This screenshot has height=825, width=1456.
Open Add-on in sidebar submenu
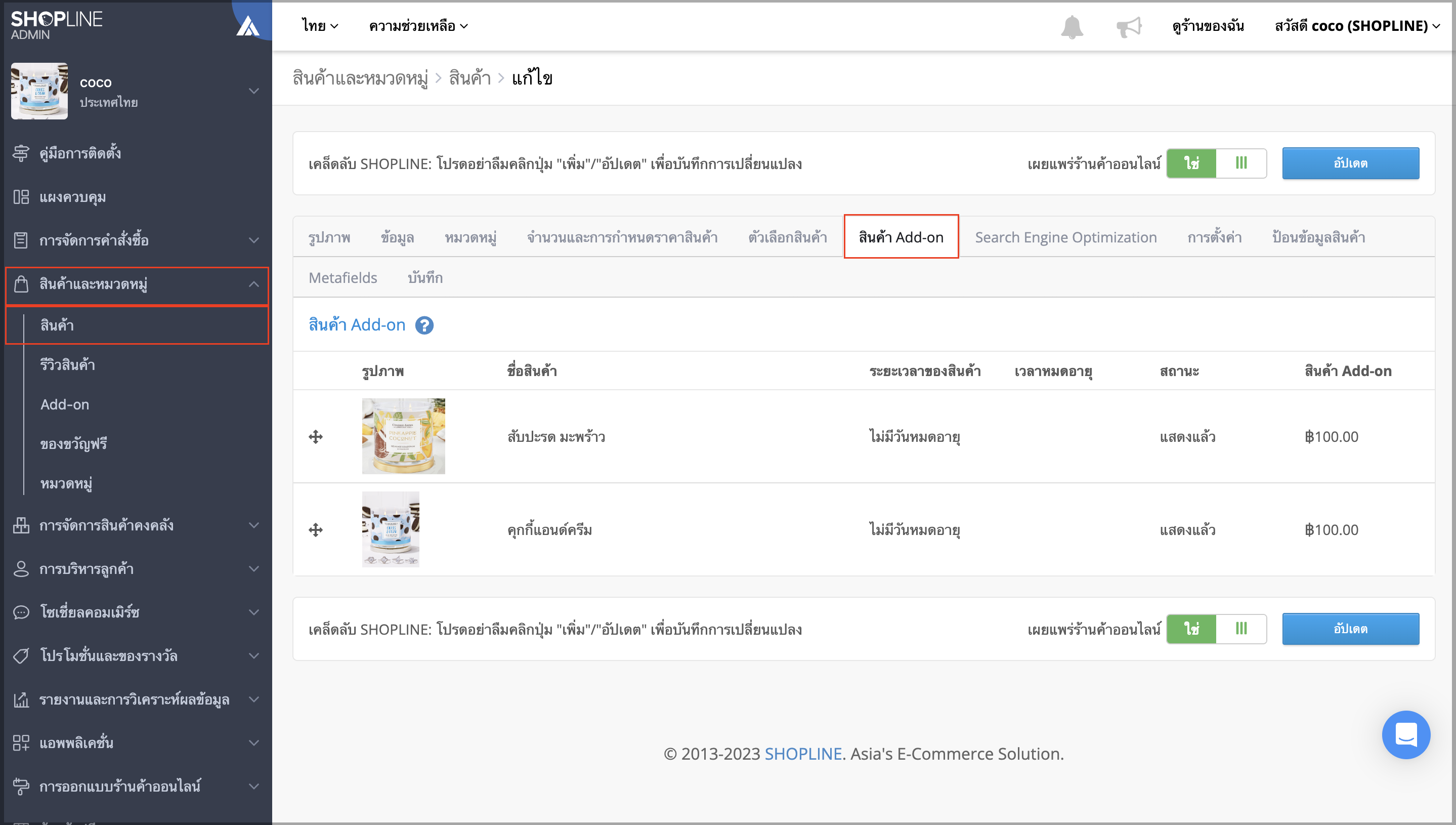point(65,404)
